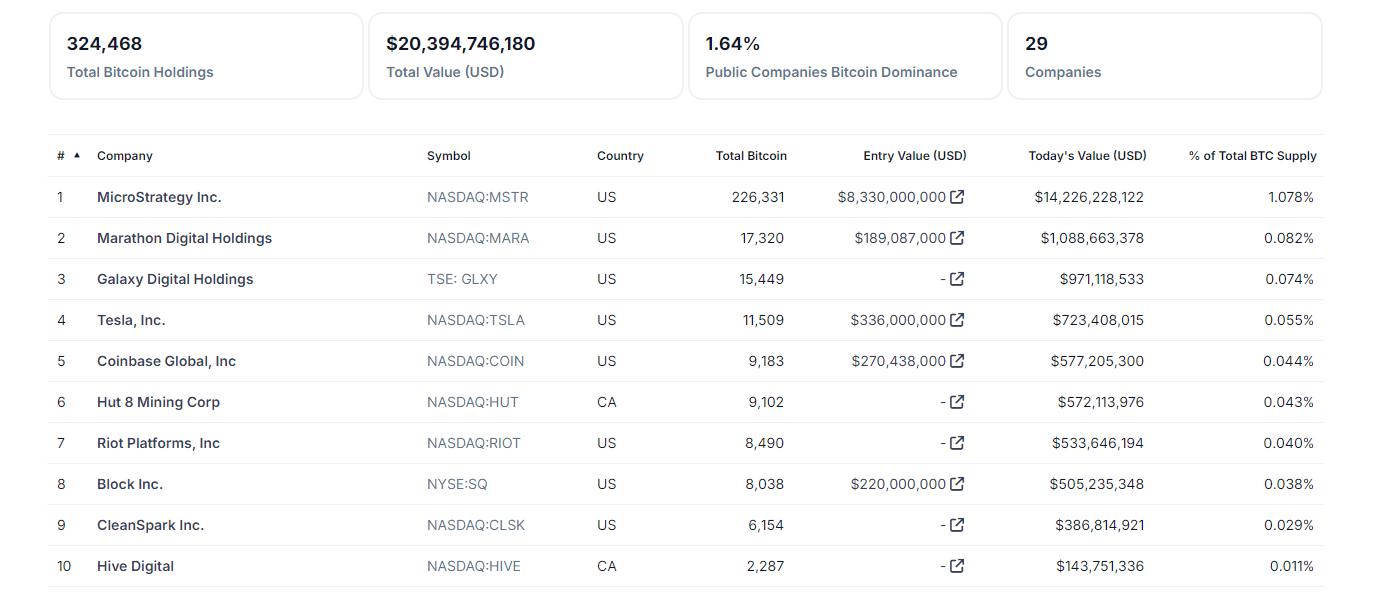Sort table by Symbol column header
The height and width of the screenshot is (592, 1375).
pos(449,156)
